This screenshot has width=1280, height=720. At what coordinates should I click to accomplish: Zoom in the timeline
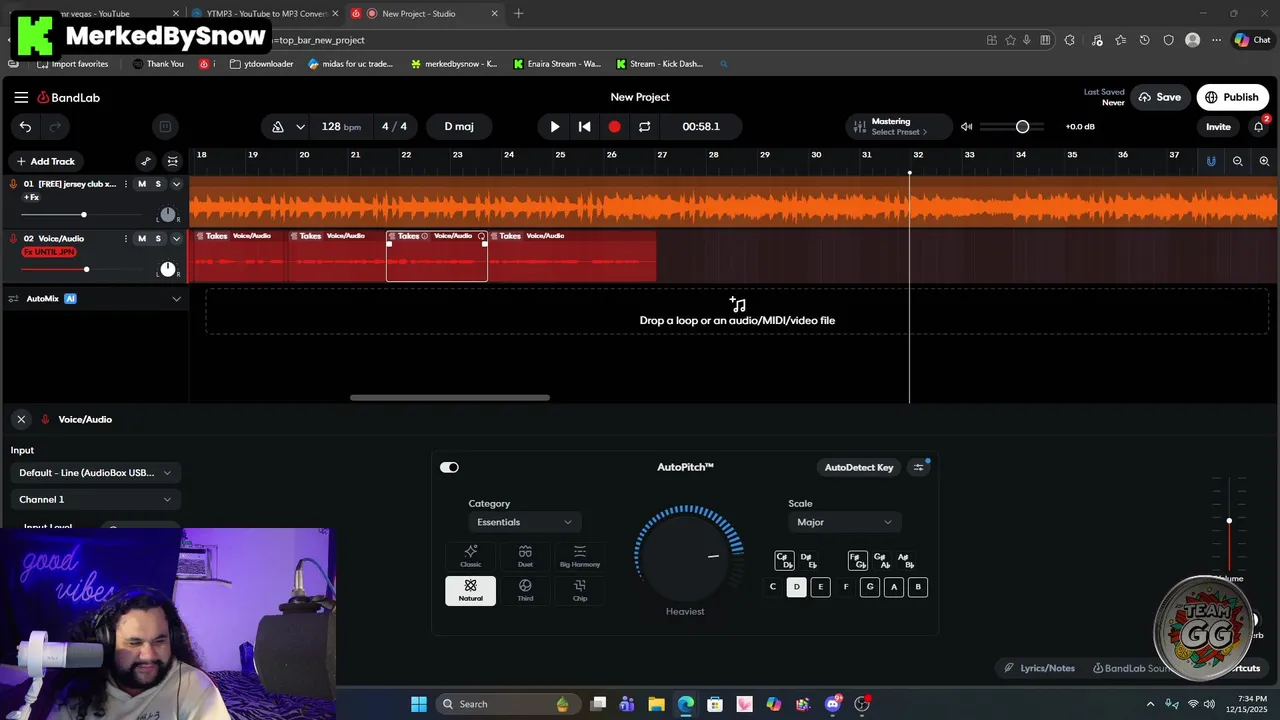click(x=1264, y=161)
